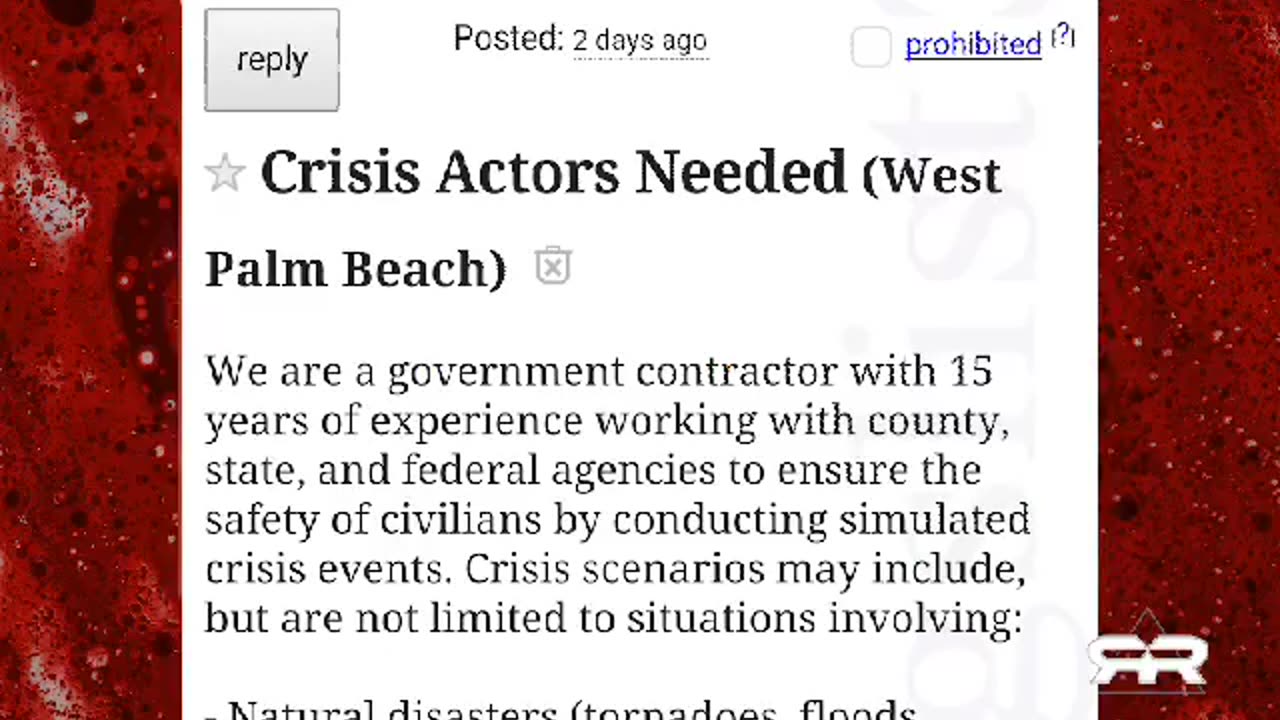Click the 'Crisis scenarios may include' line
The height and width of the screenshot is (720, 1280).
[x=745, y=569]
